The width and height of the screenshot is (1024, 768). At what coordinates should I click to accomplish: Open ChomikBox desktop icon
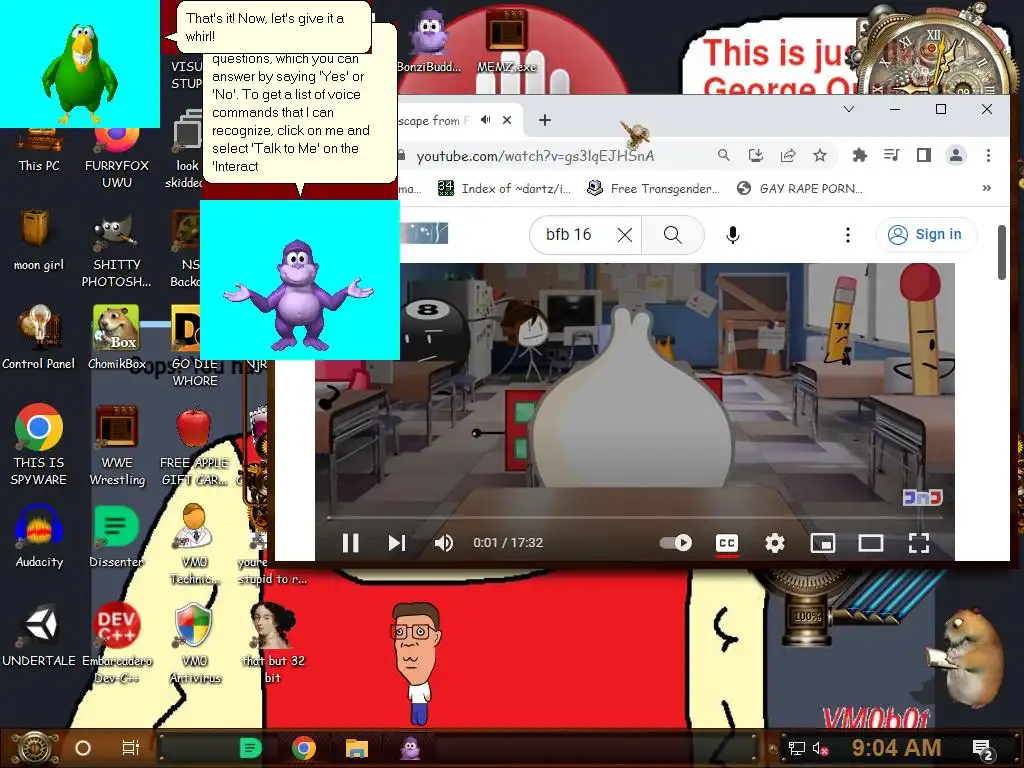pos(117,338)
